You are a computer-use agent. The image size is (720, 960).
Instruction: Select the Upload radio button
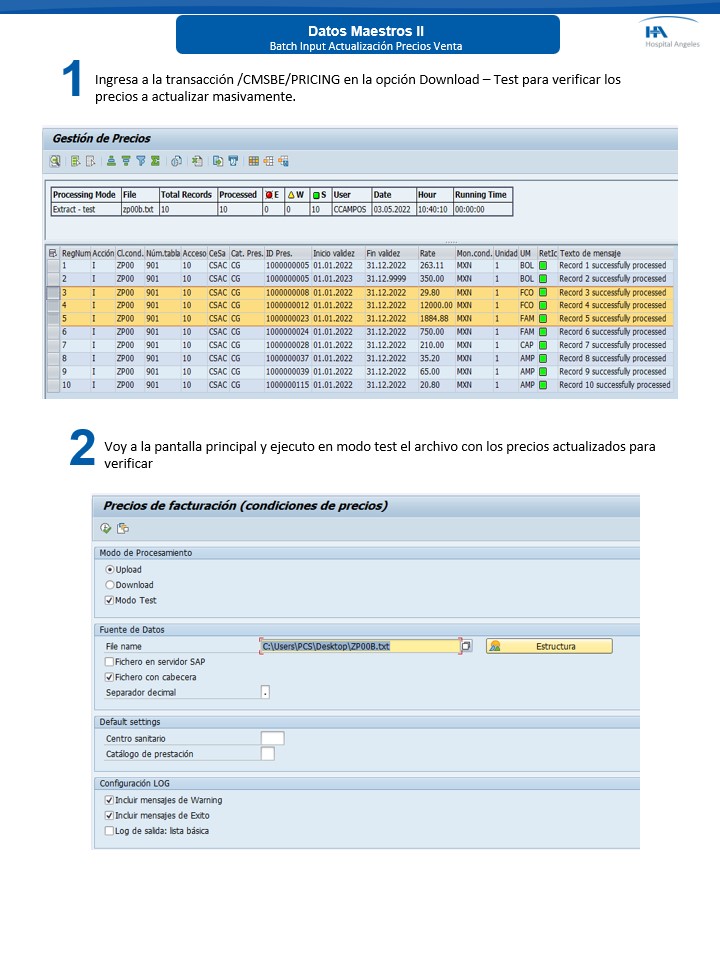(x=110, y=569)
